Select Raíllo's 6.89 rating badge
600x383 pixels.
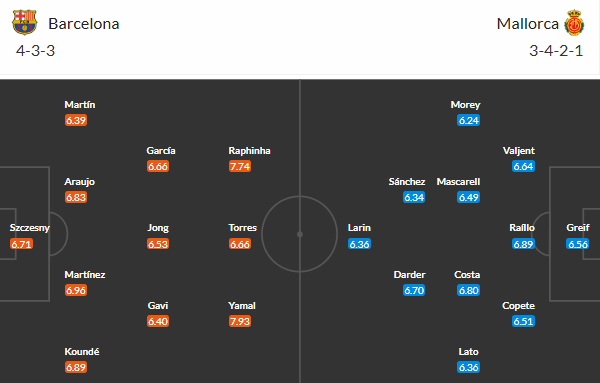(x=523, y=244)
